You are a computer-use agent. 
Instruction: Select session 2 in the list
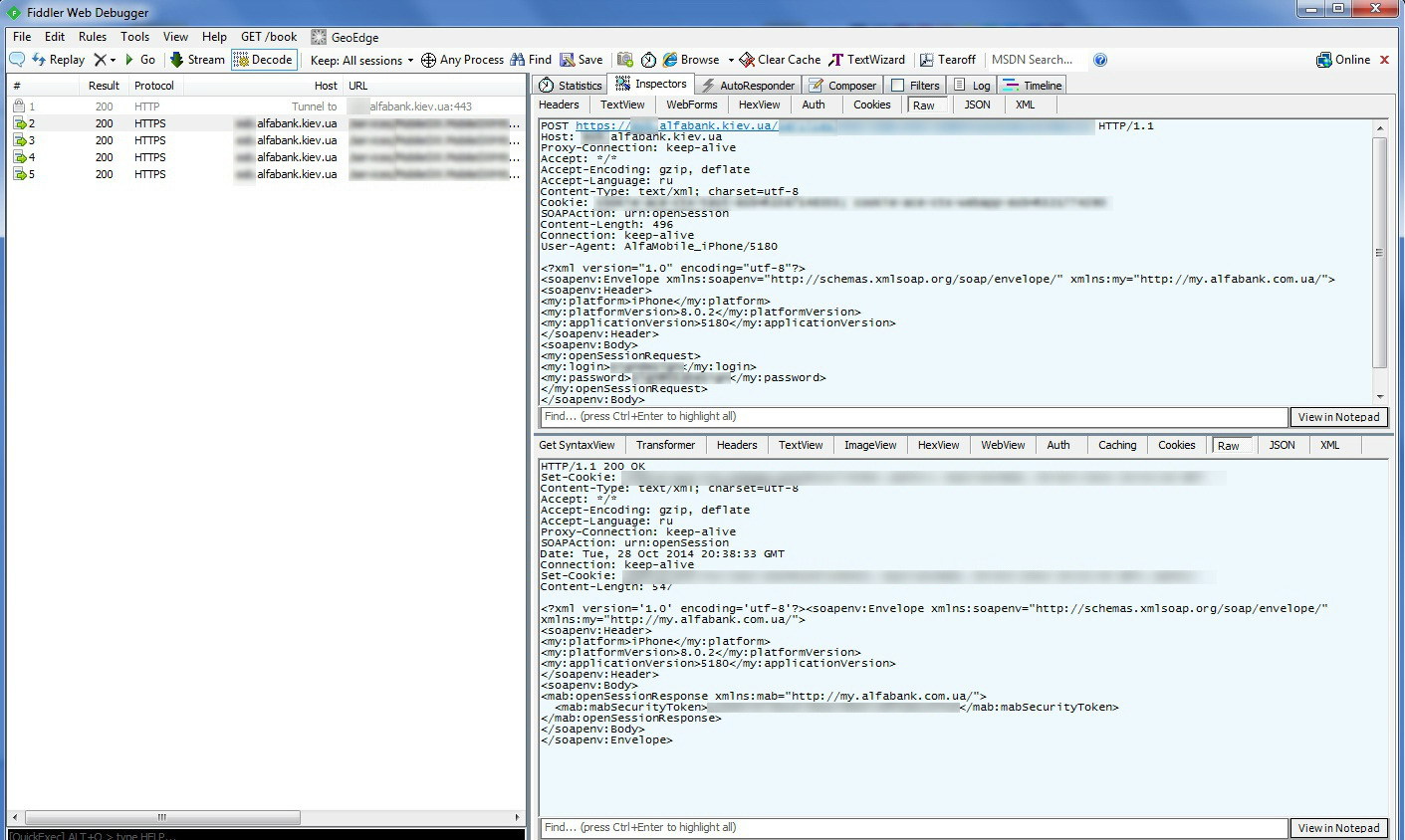266,123
